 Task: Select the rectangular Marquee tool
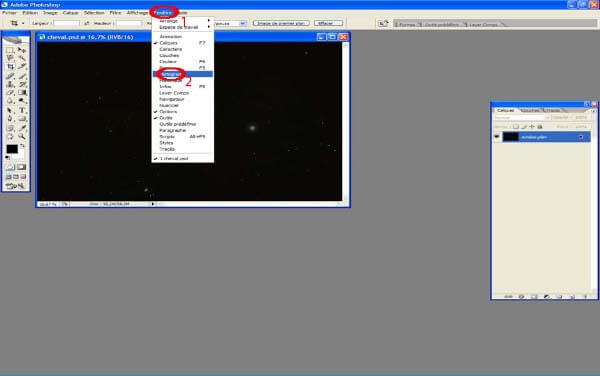pyautogui.click(x=10, y=50)
